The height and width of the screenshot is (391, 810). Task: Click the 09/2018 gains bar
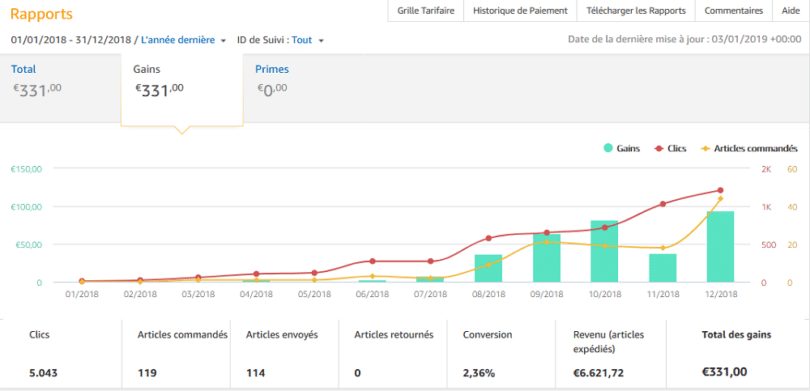tap(547, 258)
